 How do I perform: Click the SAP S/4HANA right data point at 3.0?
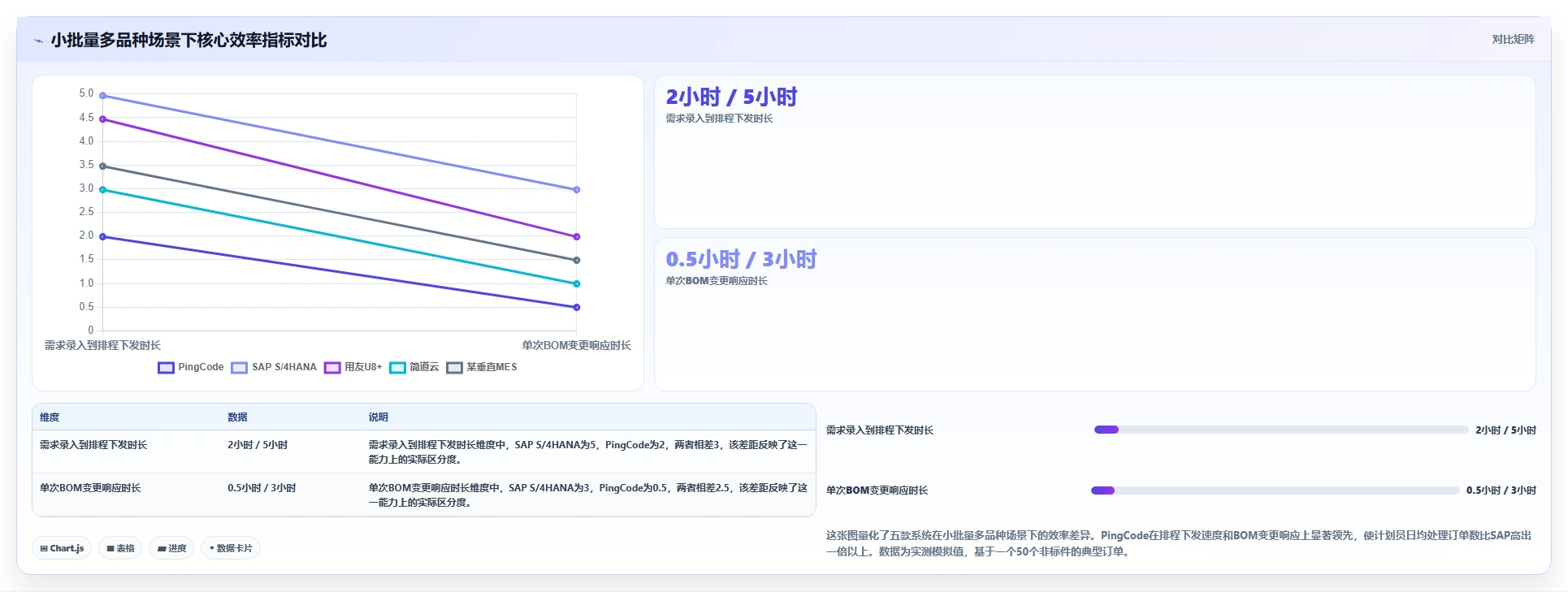click(577, 190)
